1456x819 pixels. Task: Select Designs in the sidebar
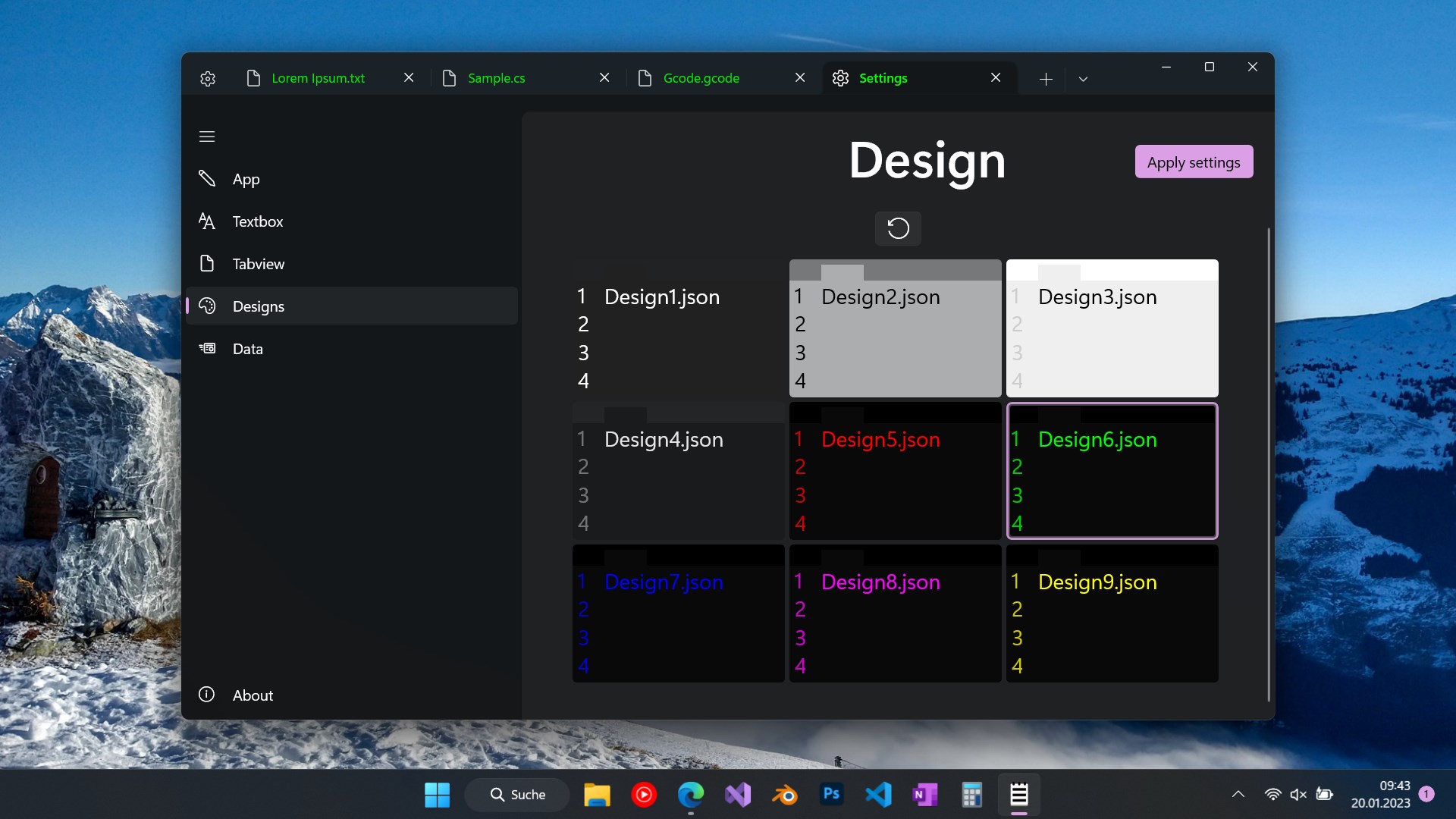(x=258, y=307)
